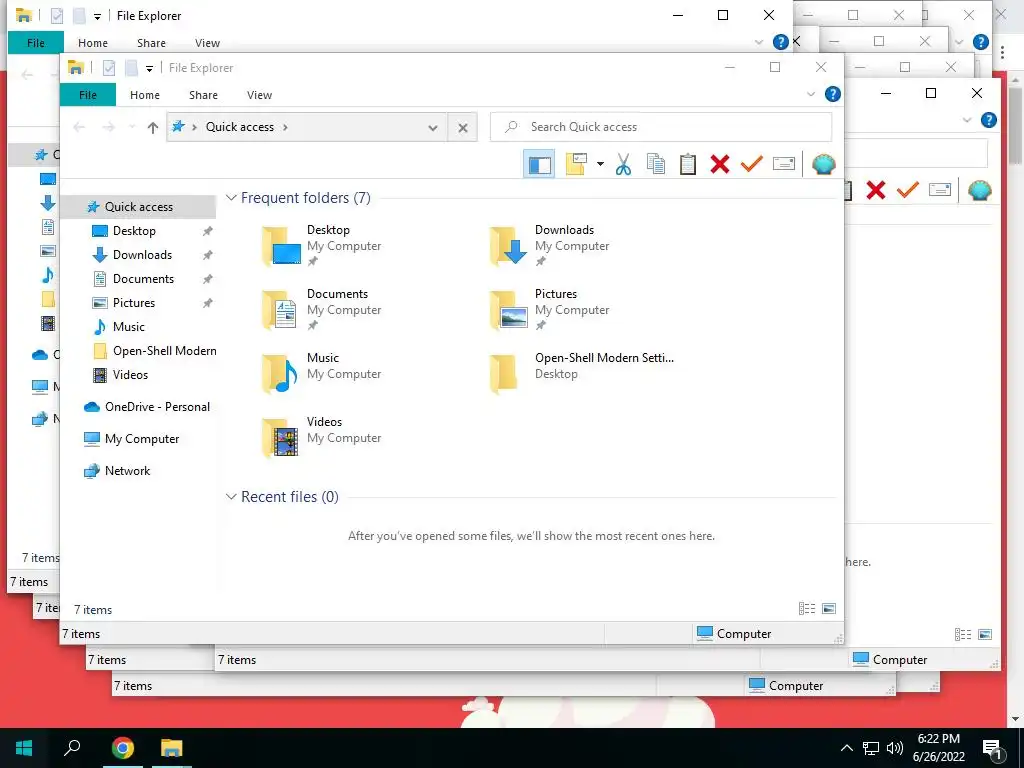This screenshot has height=768, width=1024.
Task: Click Email icon in back window toolbar
Action: tap(940, 190)
